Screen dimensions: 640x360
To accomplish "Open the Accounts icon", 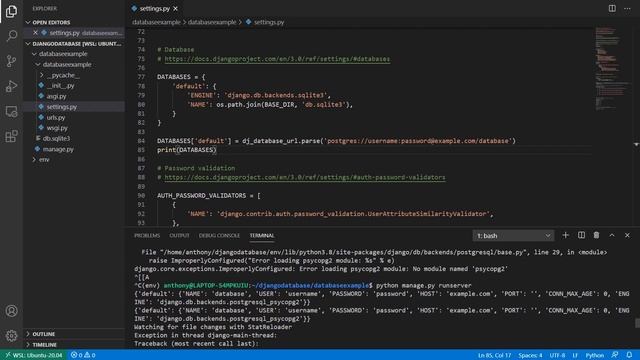I will click(x=11, y=311).
